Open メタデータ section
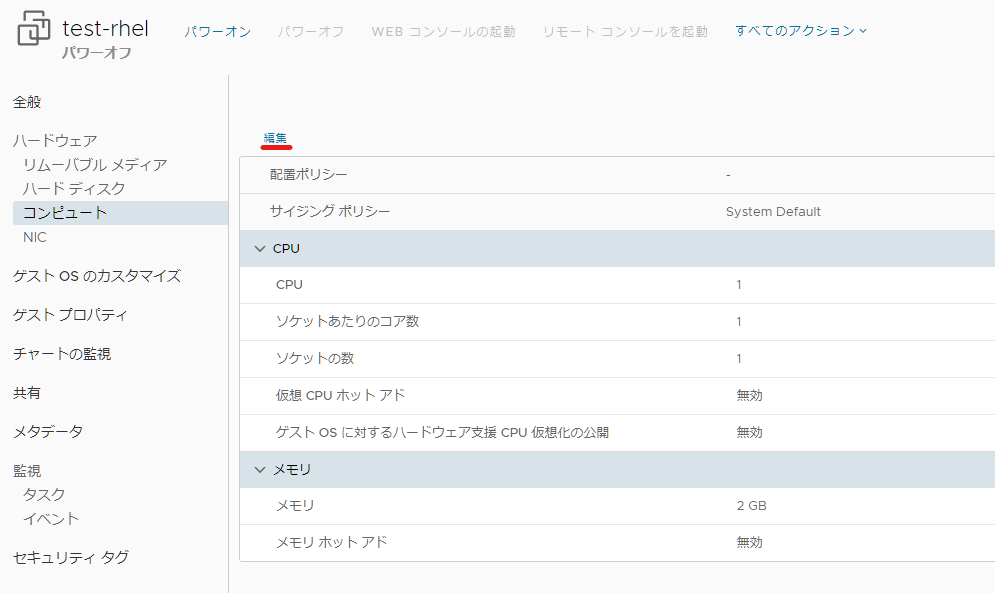Image resolution: width=995 pixels, height=593 pixels. [48, 432]
